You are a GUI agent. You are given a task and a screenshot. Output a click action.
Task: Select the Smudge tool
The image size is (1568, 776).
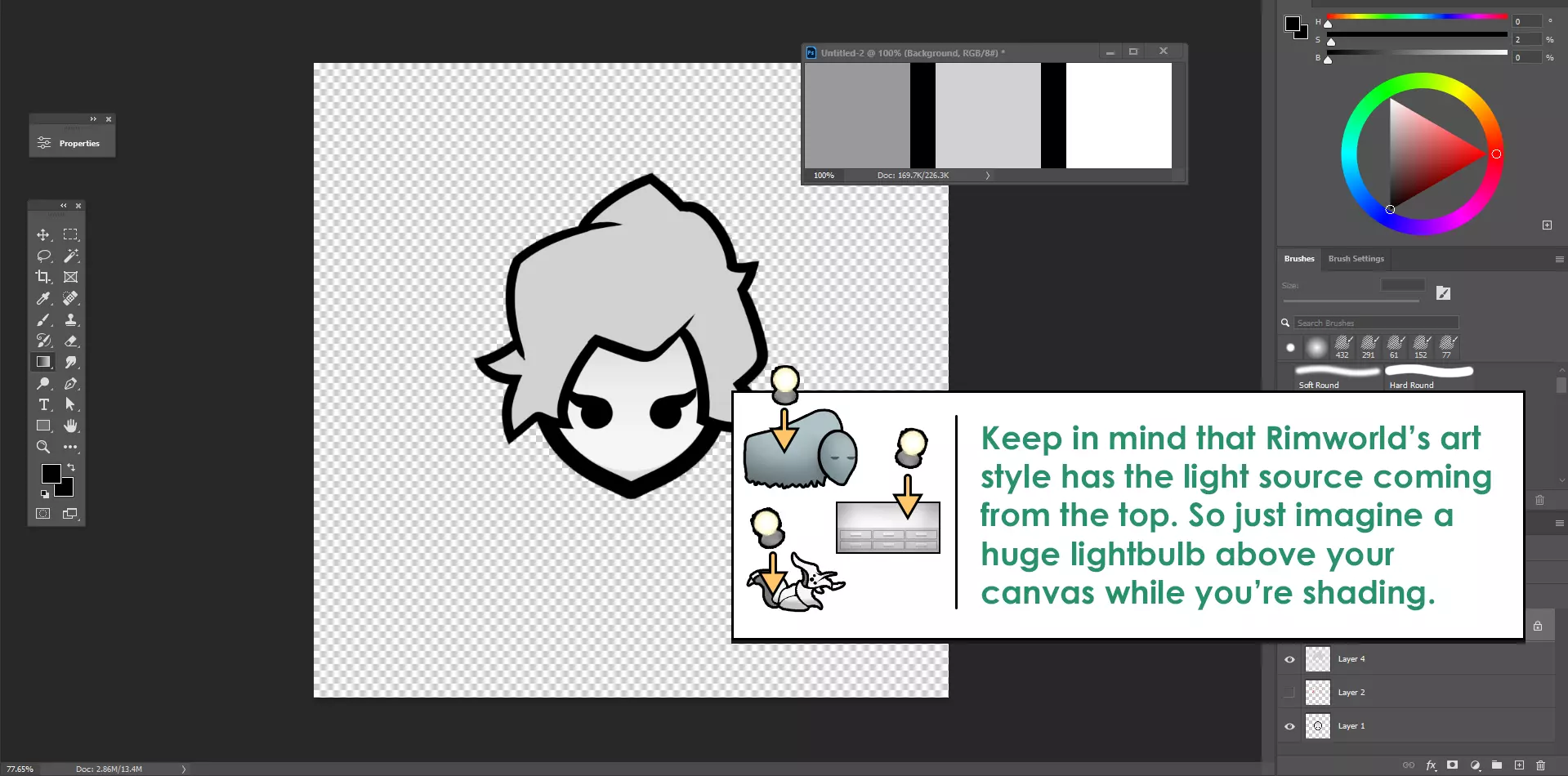[71, 362]
